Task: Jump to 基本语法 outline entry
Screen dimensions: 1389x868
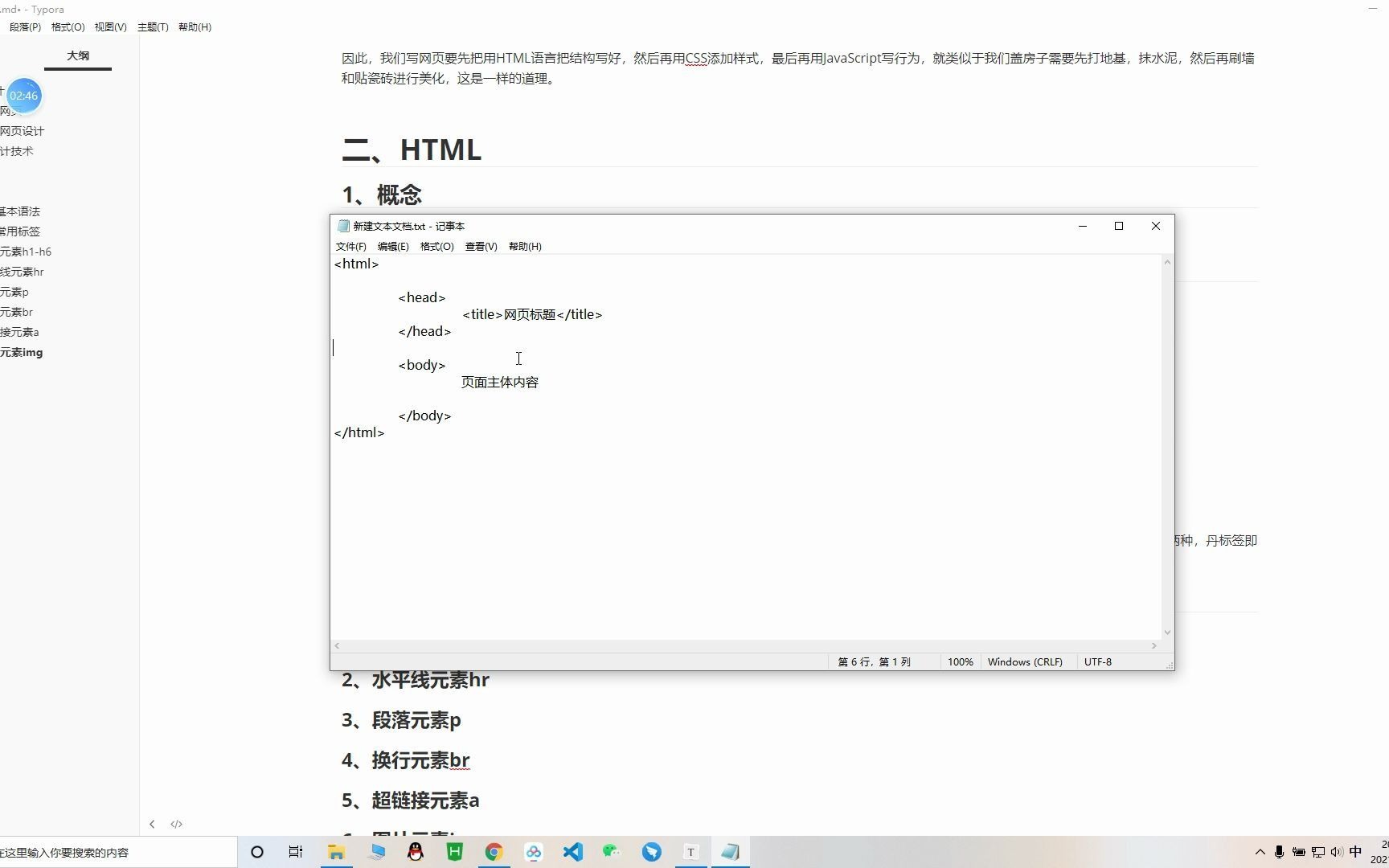Action: tap(20, 211)
